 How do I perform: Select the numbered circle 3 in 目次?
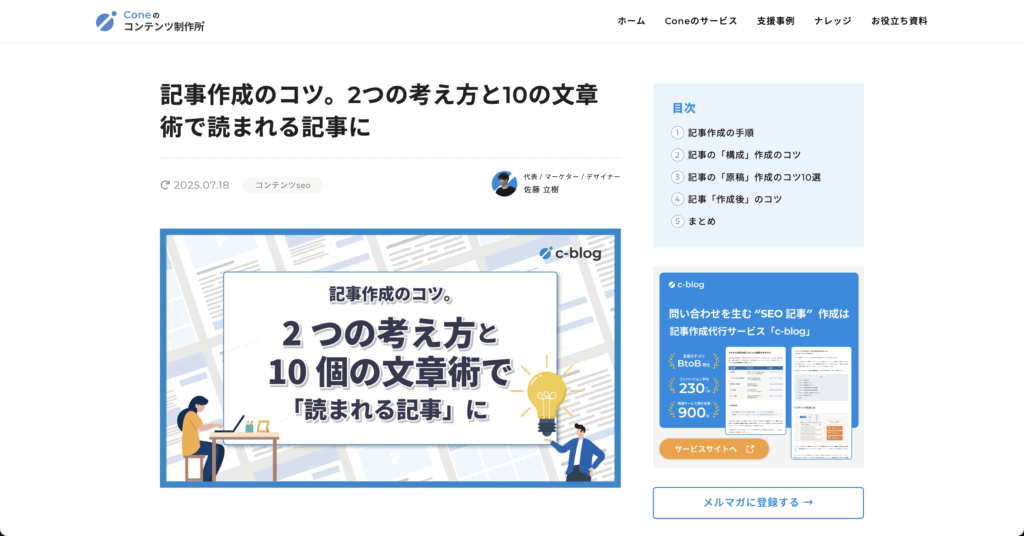[x=677, y=177]
